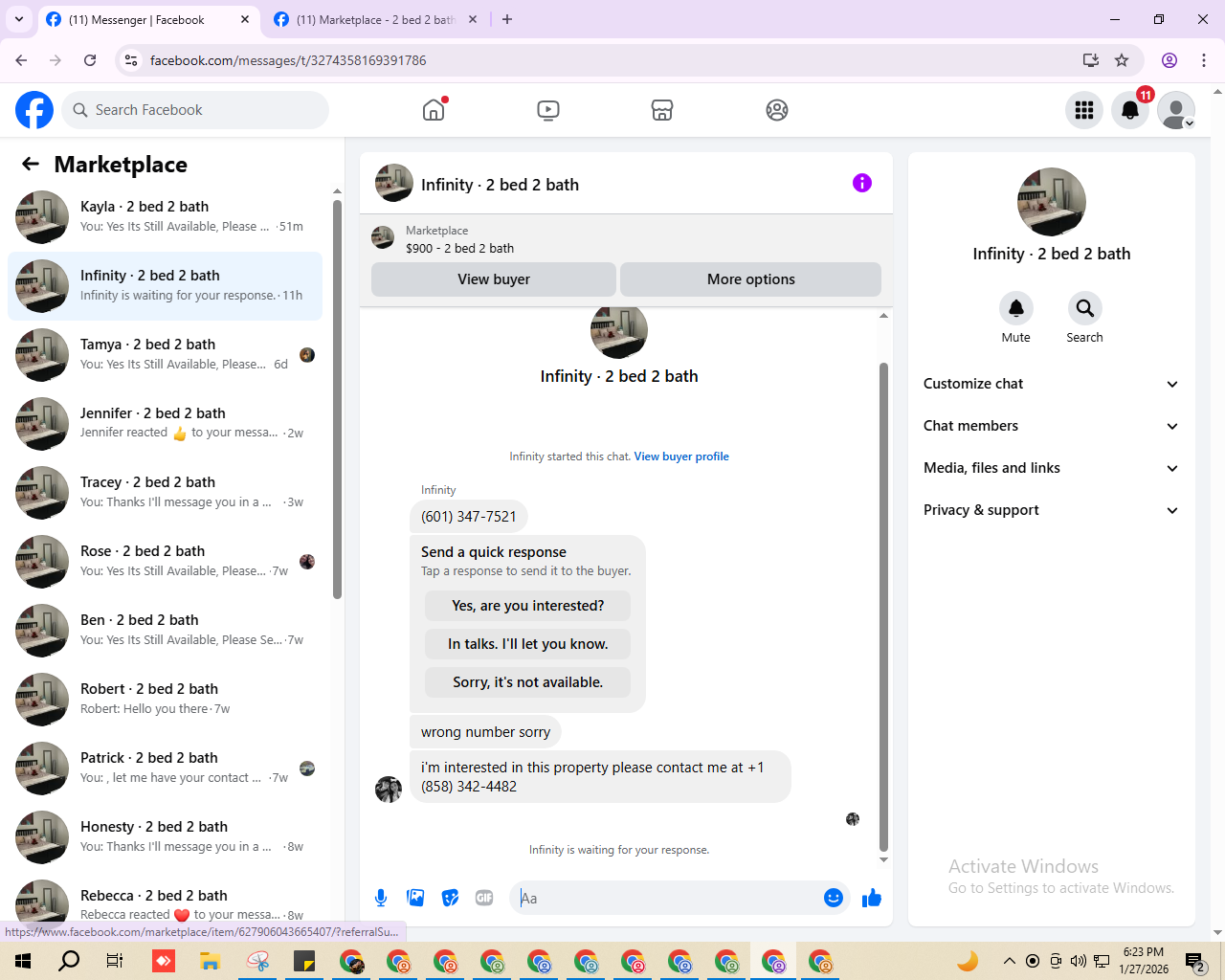1225x980 pixels.
Task: Open View buyer profile link
Action: point(681,457)
